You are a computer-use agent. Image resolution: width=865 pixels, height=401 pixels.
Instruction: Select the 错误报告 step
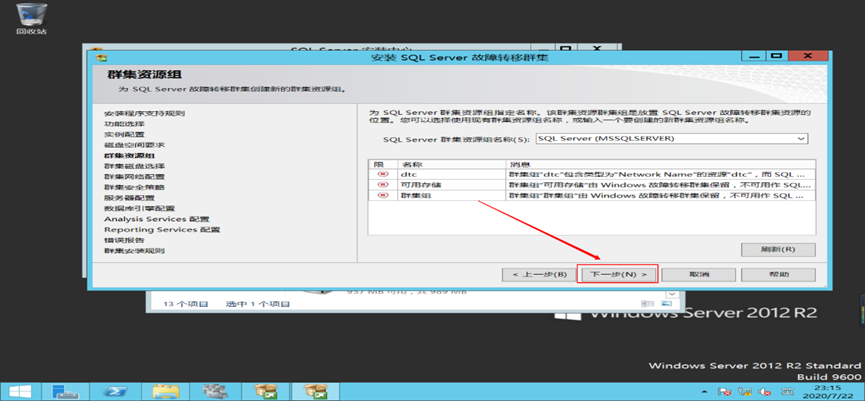pyautogui.click(x=125, y=240)
